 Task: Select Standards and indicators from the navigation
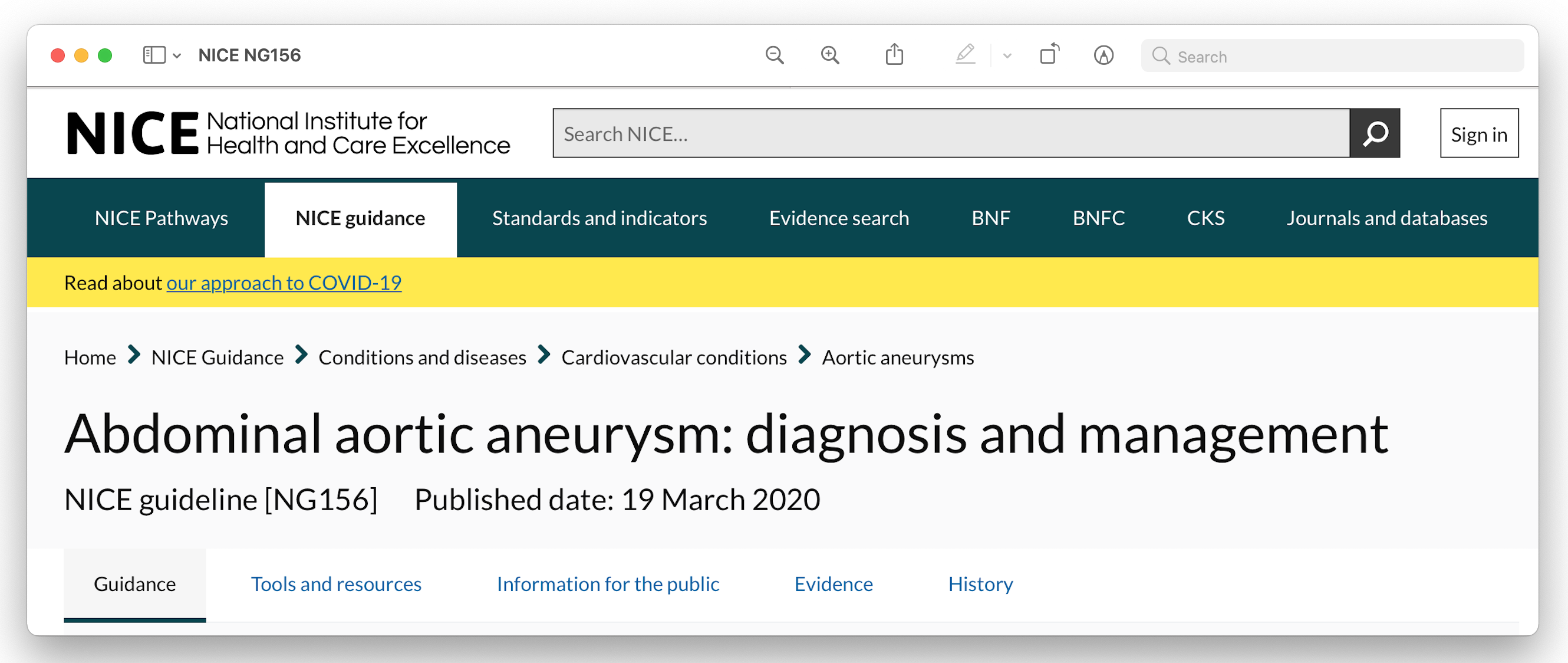click(599, 218)
